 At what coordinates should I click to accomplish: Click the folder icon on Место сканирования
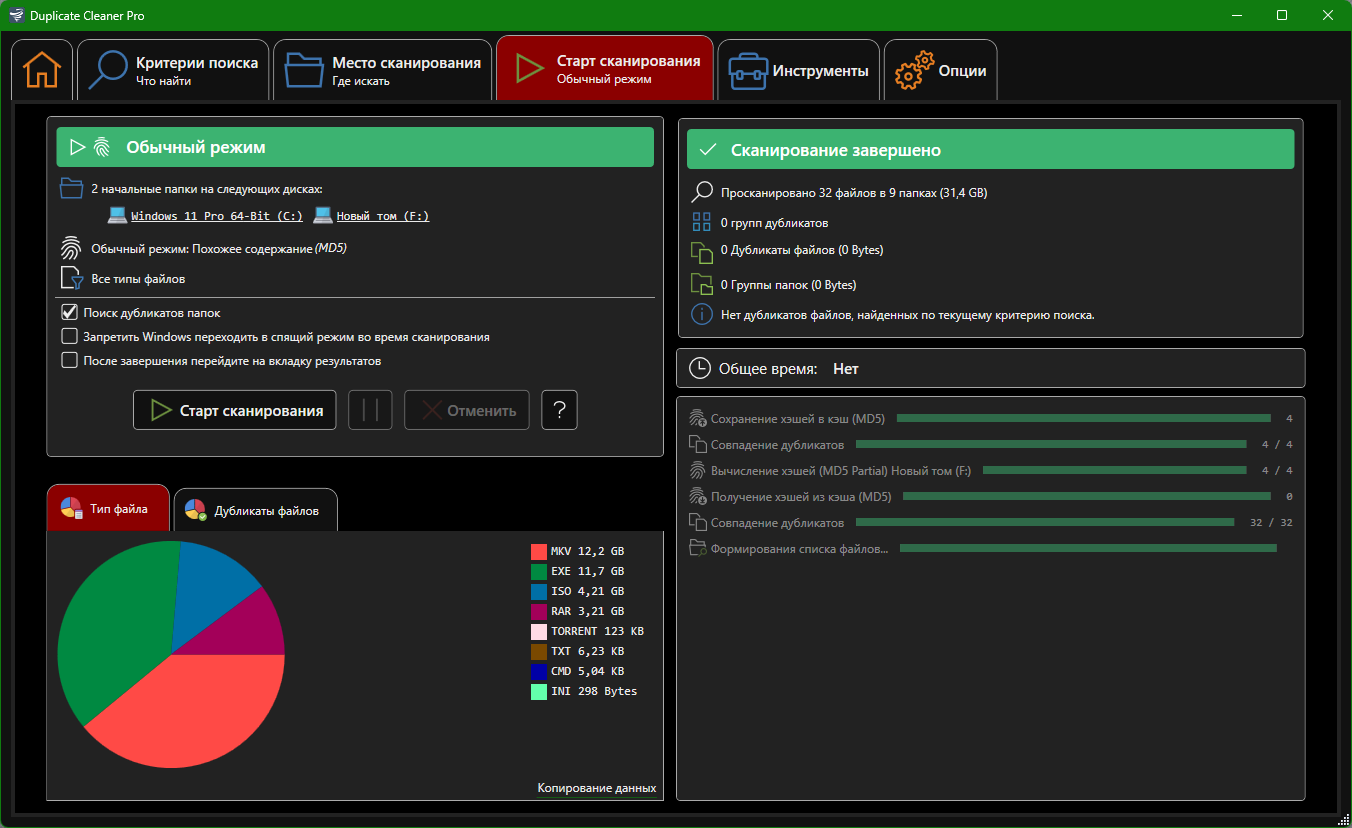303,70
